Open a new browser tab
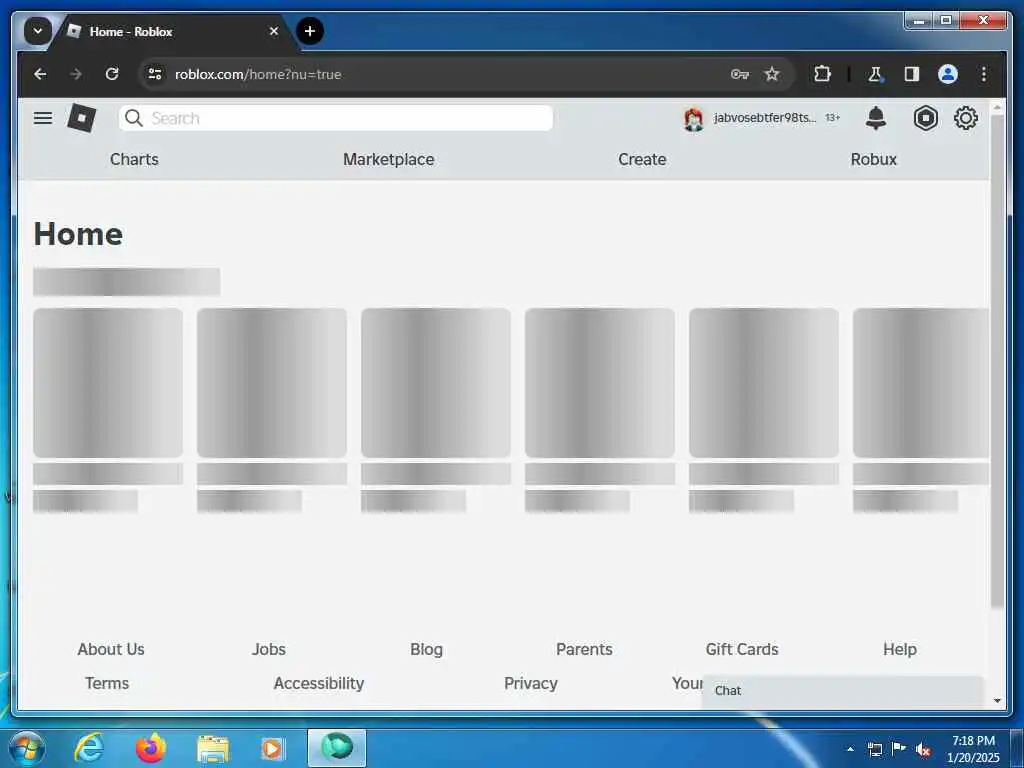Viewport: 1024px width, 768px height. (x=310, y=31)
